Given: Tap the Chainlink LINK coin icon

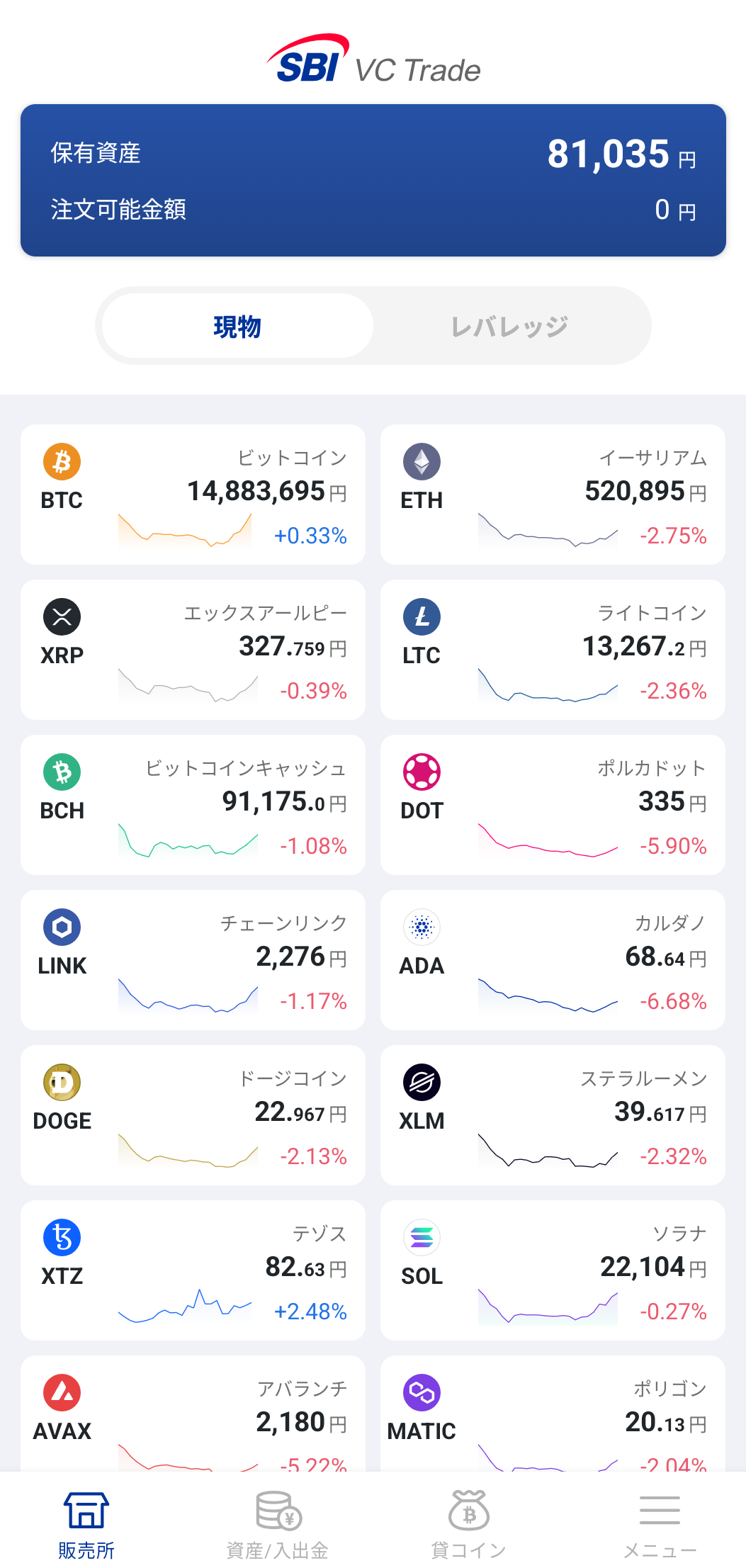Looking at the screenshot, I should [x=62, y=927].
